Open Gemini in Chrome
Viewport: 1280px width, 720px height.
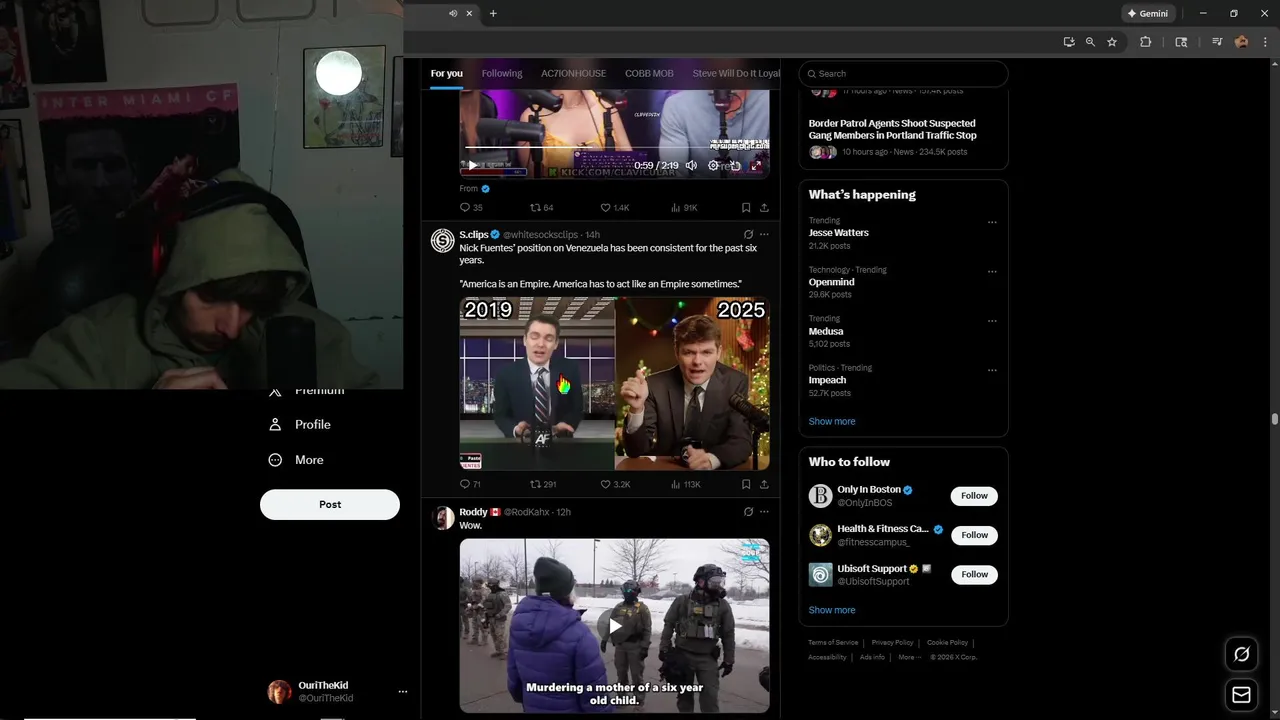click(1146, 13)
